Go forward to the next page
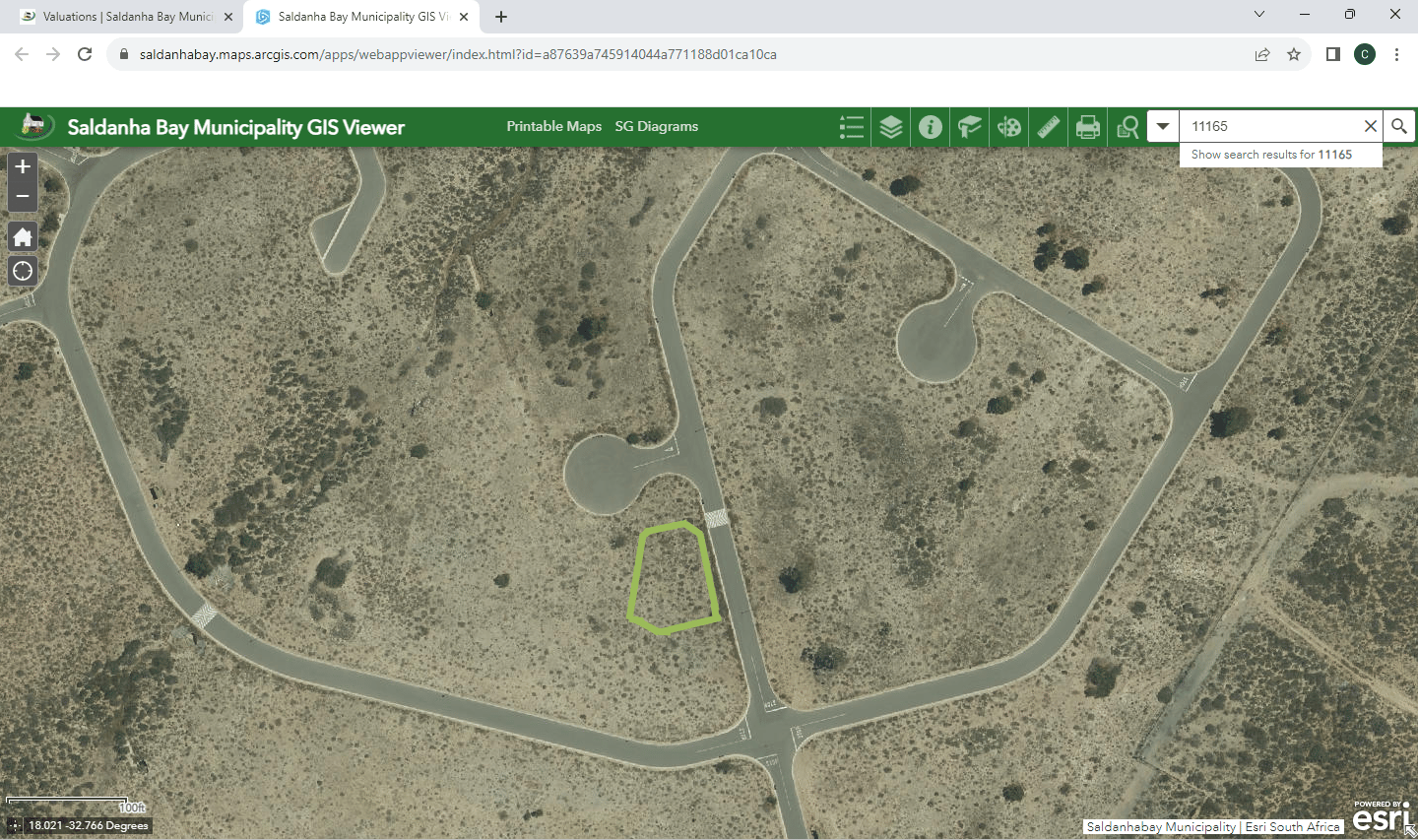 click(53, 54)
